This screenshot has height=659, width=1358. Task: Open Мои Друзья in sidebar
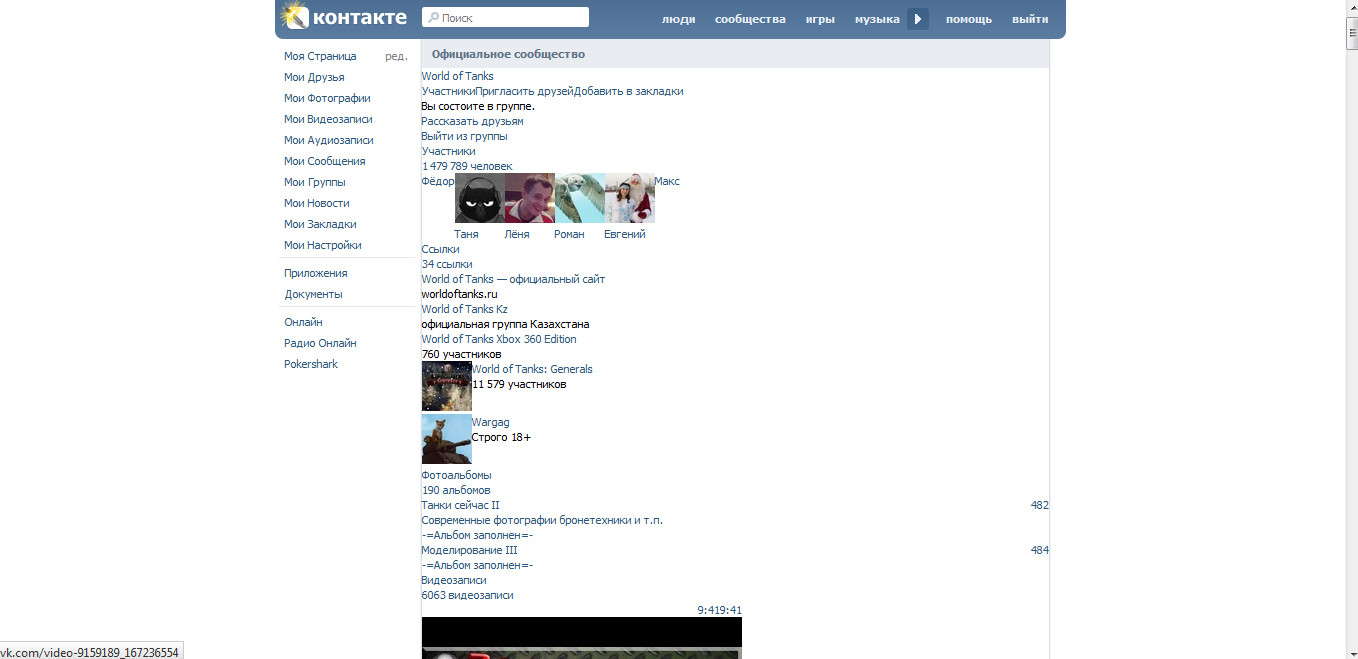point(314,77)
